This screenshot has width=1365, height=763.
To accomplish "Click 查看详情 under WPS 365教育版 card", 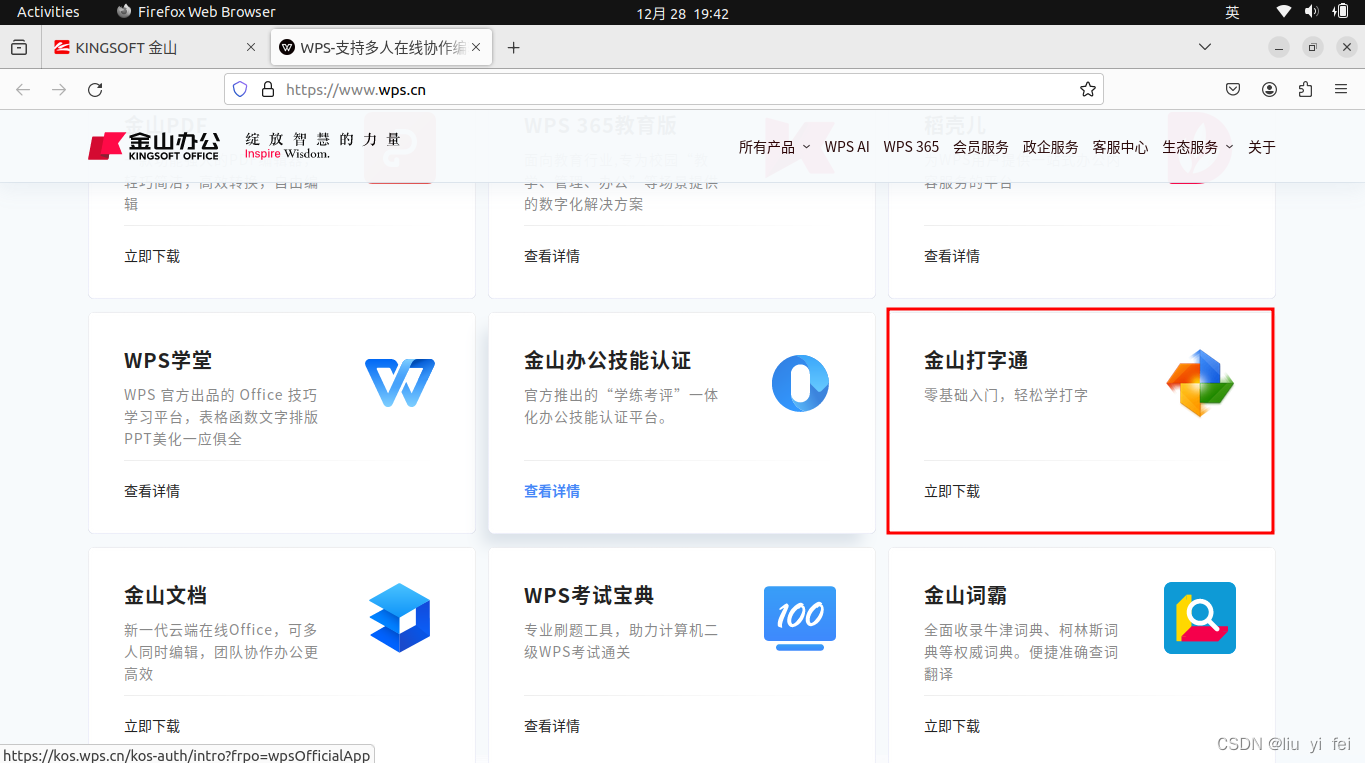I will pyautogui.click(x=552, y=256).
